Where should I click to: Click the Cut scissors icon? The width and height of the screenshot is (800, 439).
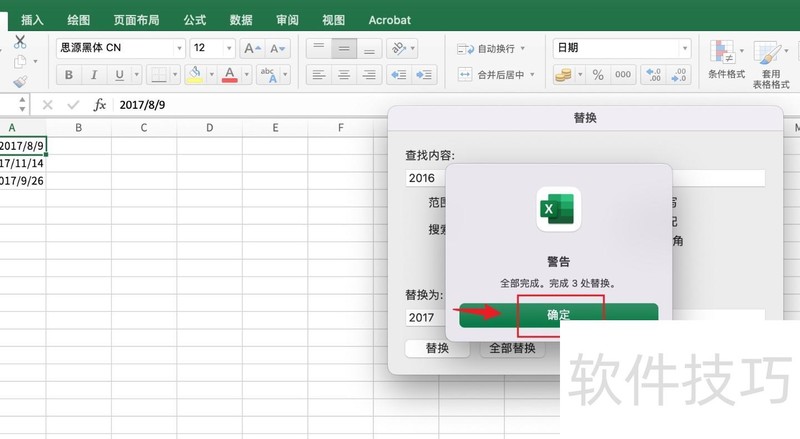tap(20, 41)
